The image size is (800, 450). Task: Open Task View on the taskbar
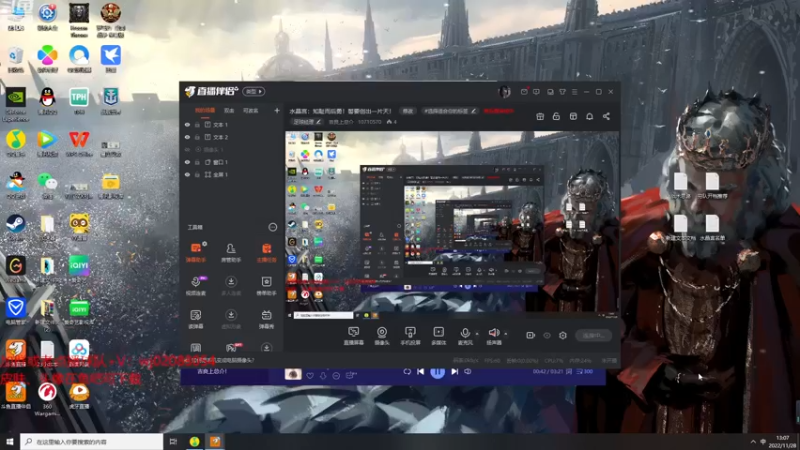tap(173, 441)
